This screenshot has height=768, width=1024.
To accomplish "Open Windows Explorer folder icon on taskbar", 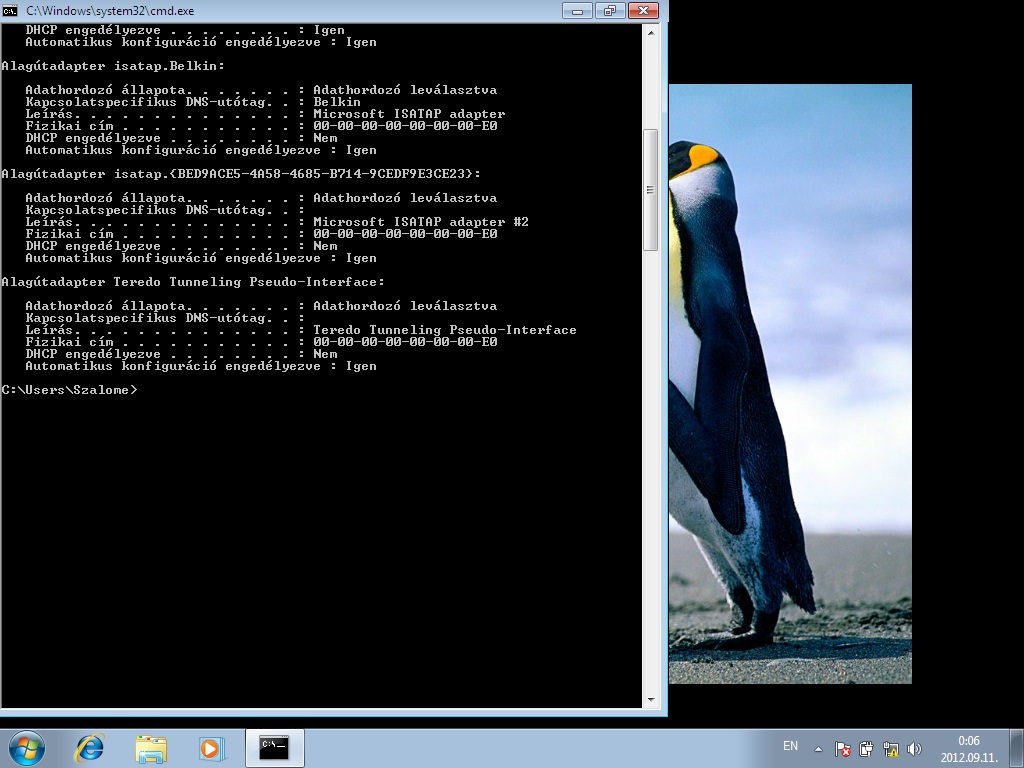I will pyautogui.click(x=151, y=748).
